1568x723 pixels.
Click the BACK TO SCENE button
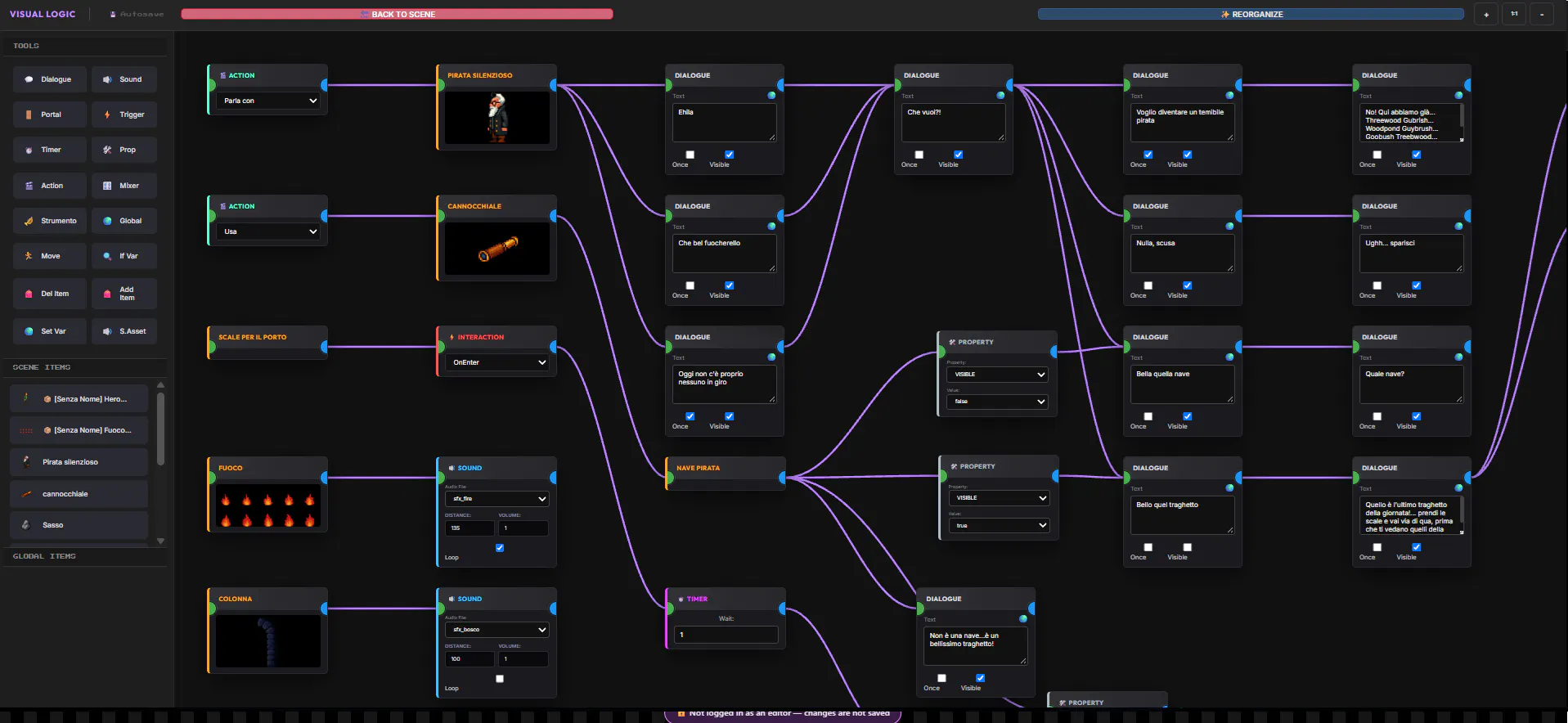[x=397, y=14]
